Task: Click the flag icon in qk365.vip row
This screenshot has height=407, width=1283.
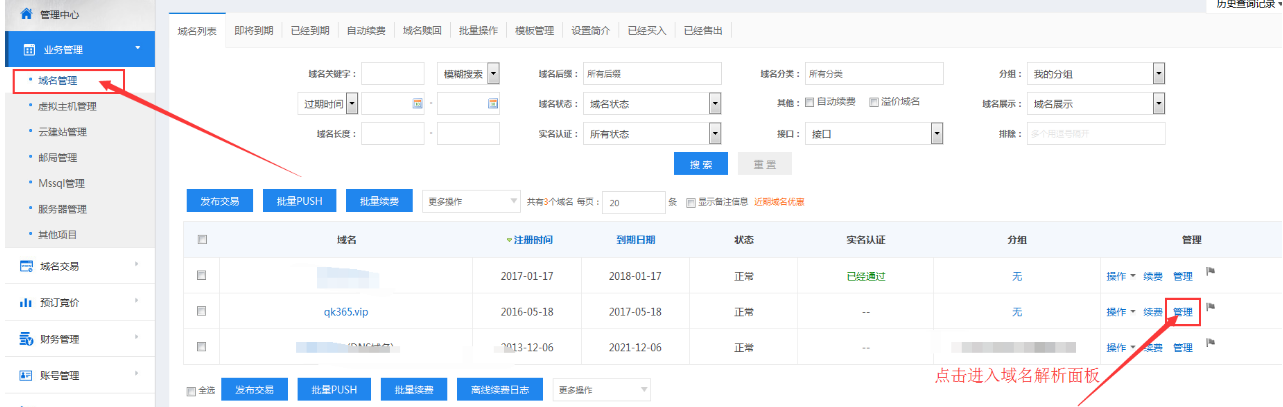Action: tap(1210, 309)
